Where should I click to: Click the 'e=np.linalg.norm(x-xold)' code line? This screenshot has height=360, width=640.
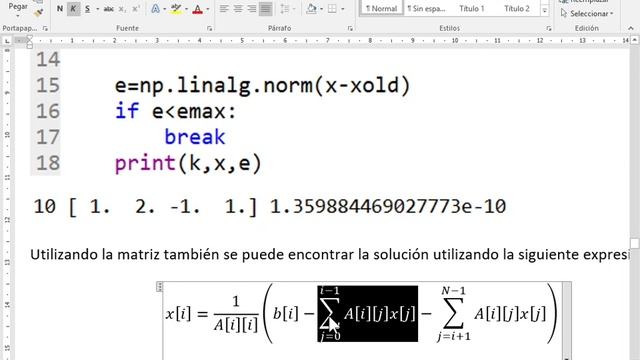coord(262,86)
